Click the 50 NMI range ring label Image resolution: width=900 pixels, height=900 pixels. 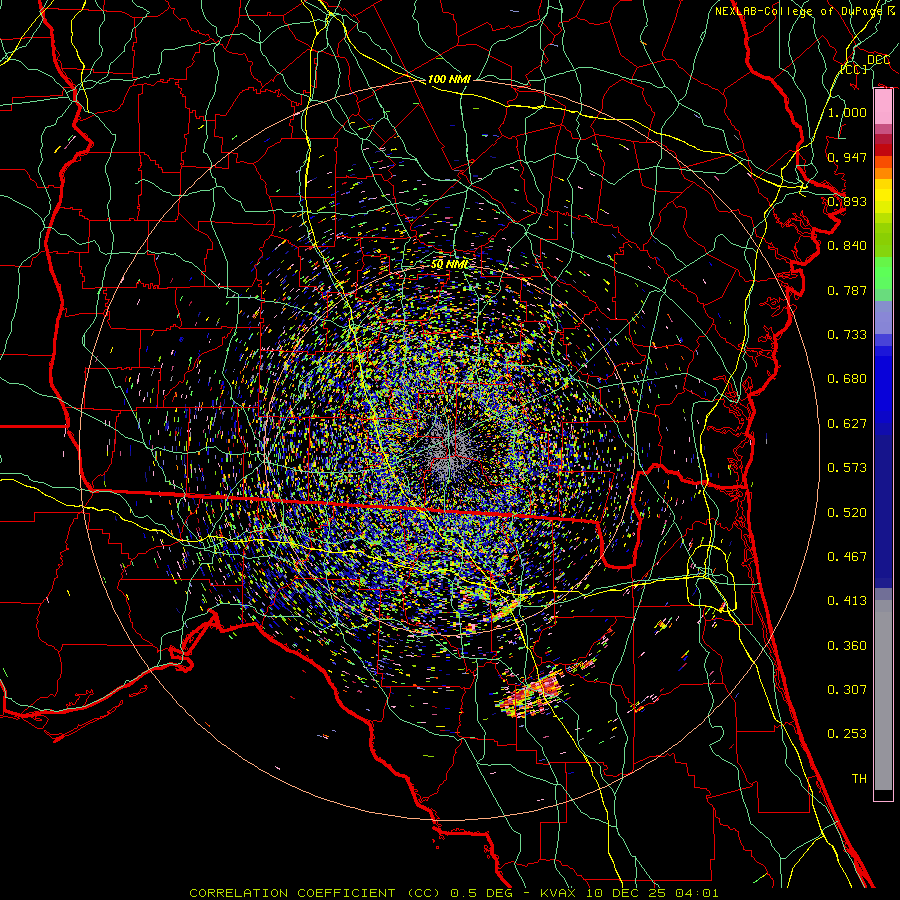click(x=449, y=264)
